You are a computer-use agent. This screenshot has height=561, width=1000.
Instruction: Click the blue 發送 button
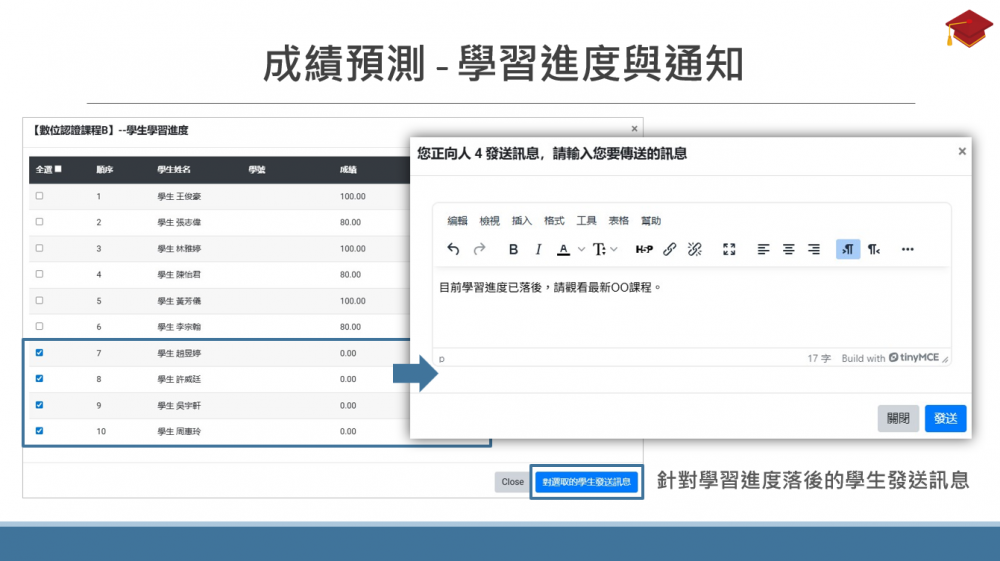(x=945, y=418)
